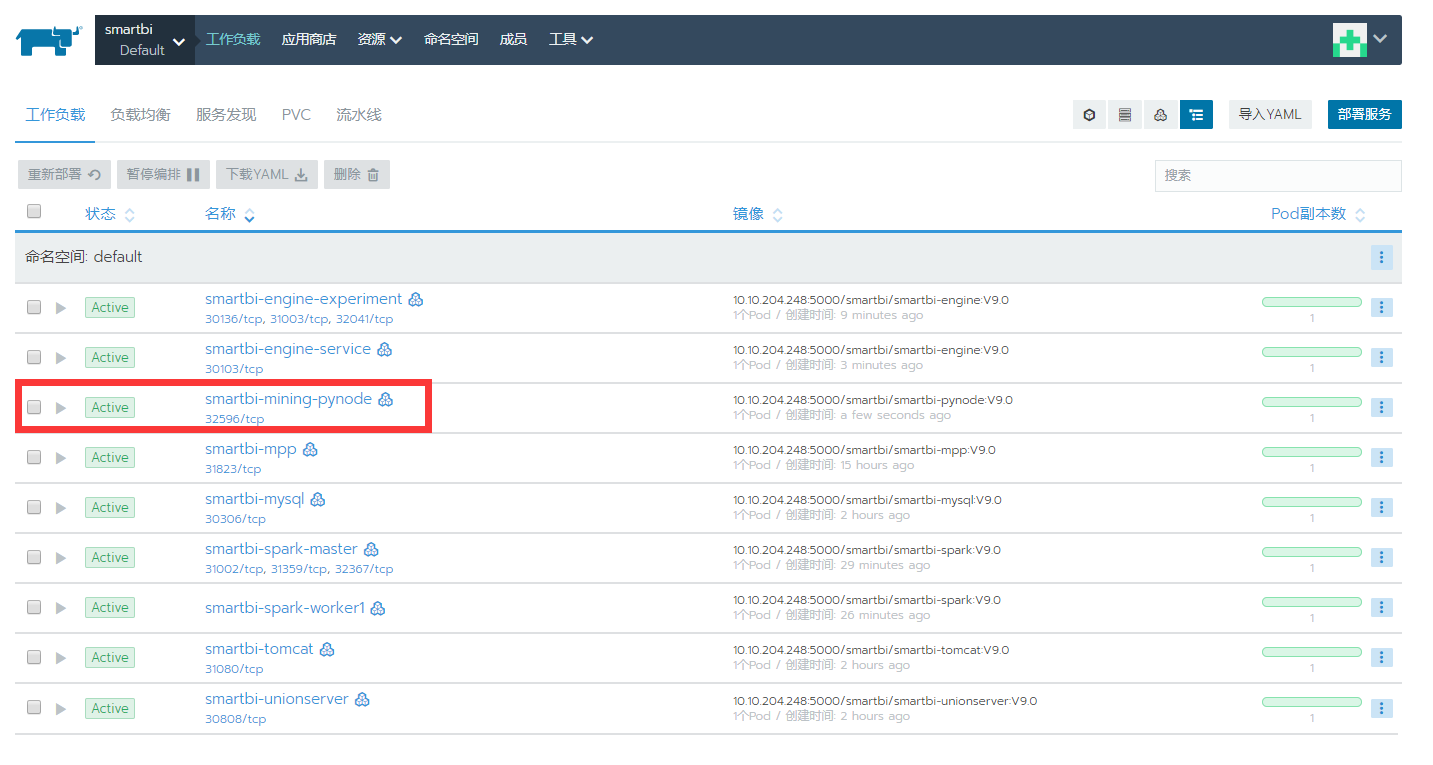Open the user avatar menu
1433x765 pixels.
1361,40
